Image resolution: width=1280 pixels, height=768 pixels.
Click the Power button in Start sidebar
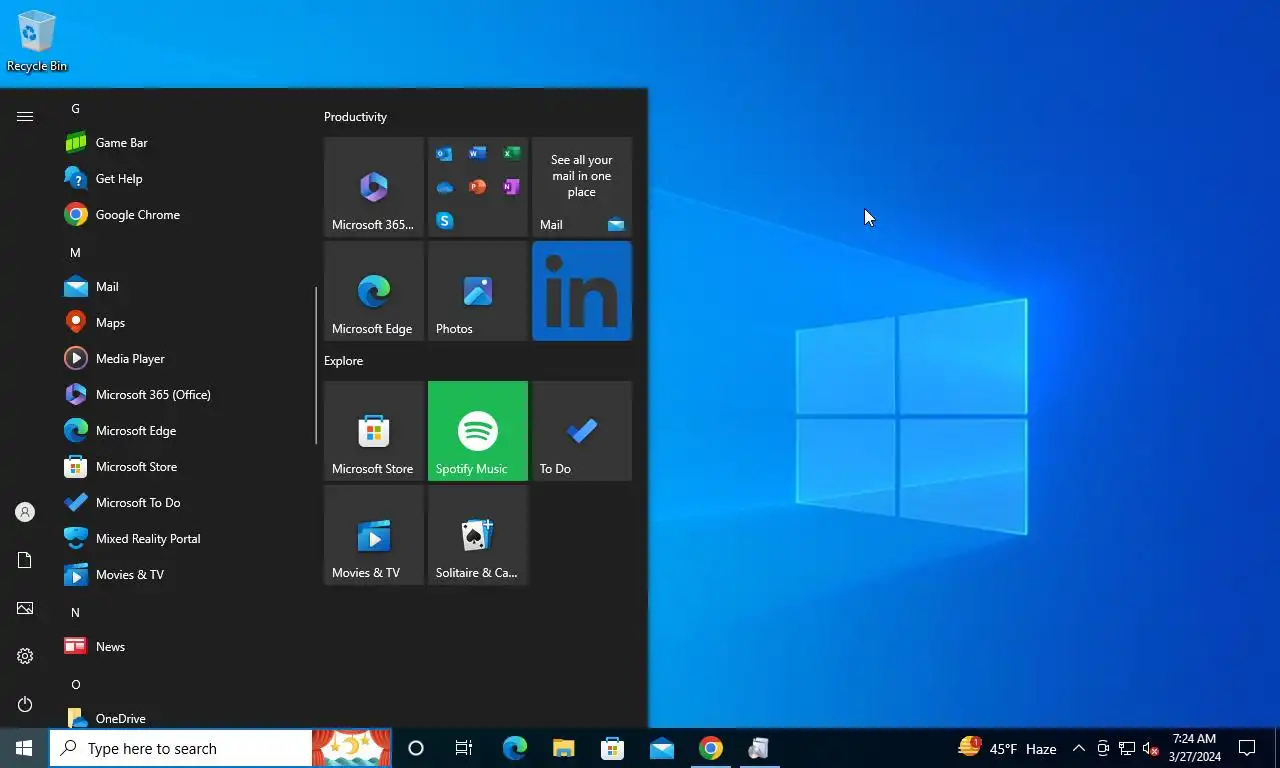click(x=25, y=704)
